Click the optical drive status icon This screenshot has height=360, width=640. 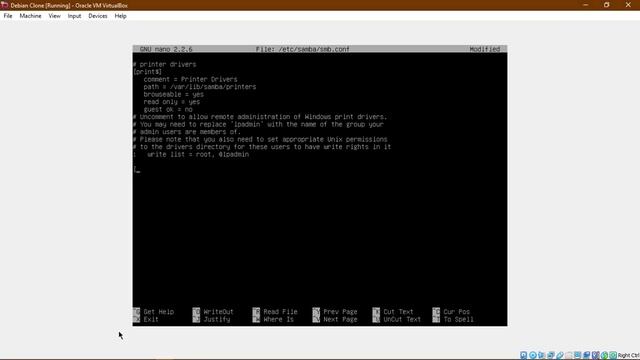pos(533,355)
